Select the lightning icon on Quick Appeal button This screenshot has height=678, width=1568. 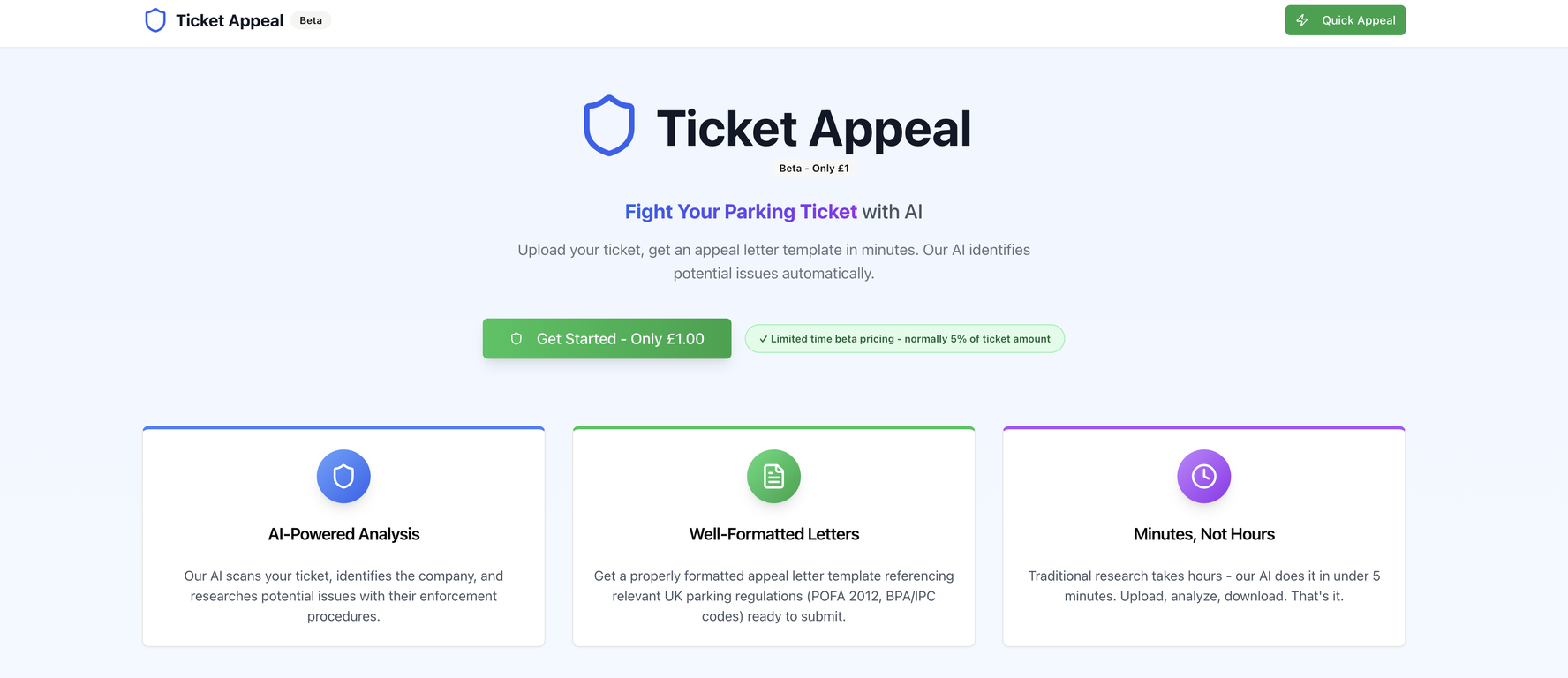1302,19
